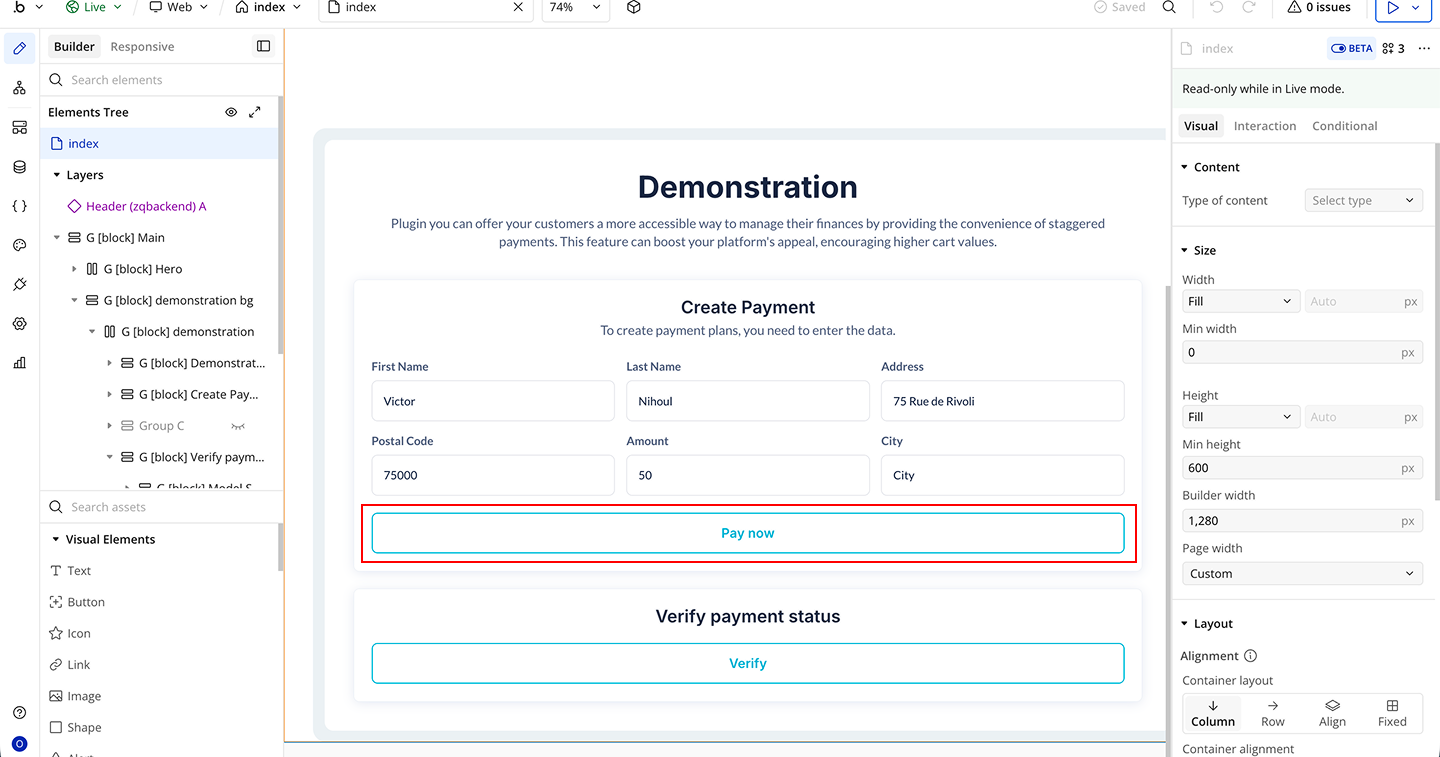Expand the G [block] Hero tree item

75,269
